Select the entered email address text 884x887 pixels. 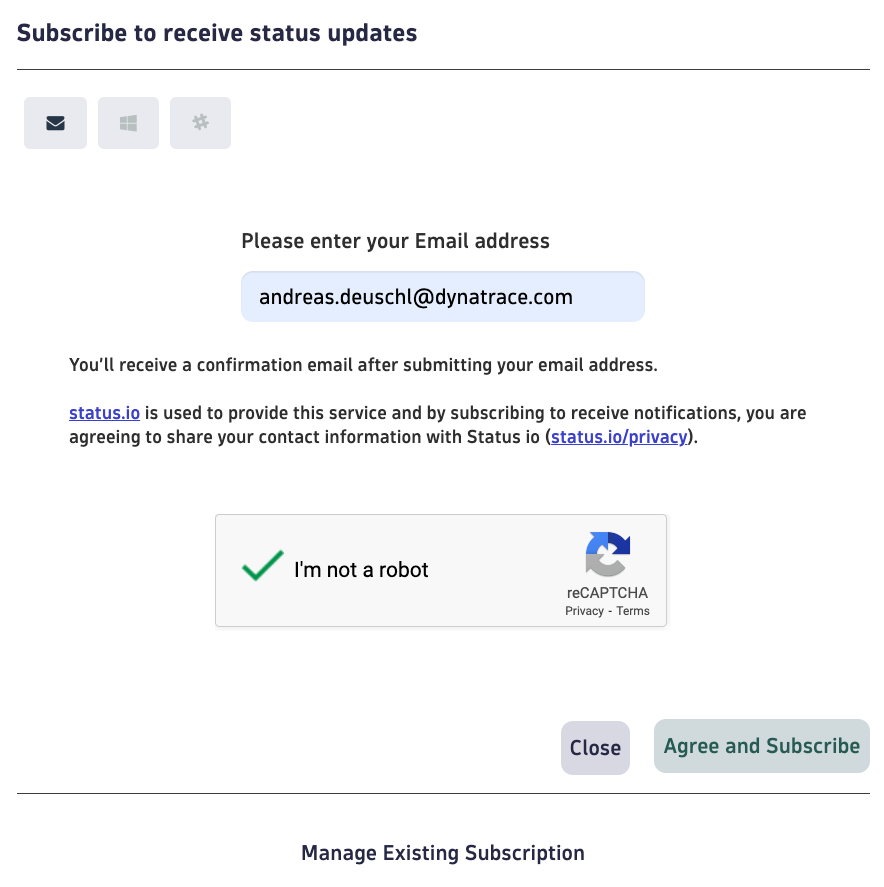(x=415, y=296)
